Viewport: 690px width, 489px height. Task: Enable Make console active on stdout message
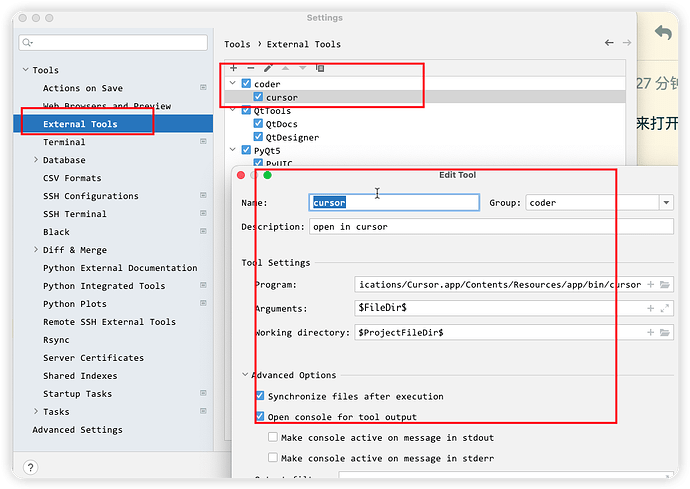(273, 438)
